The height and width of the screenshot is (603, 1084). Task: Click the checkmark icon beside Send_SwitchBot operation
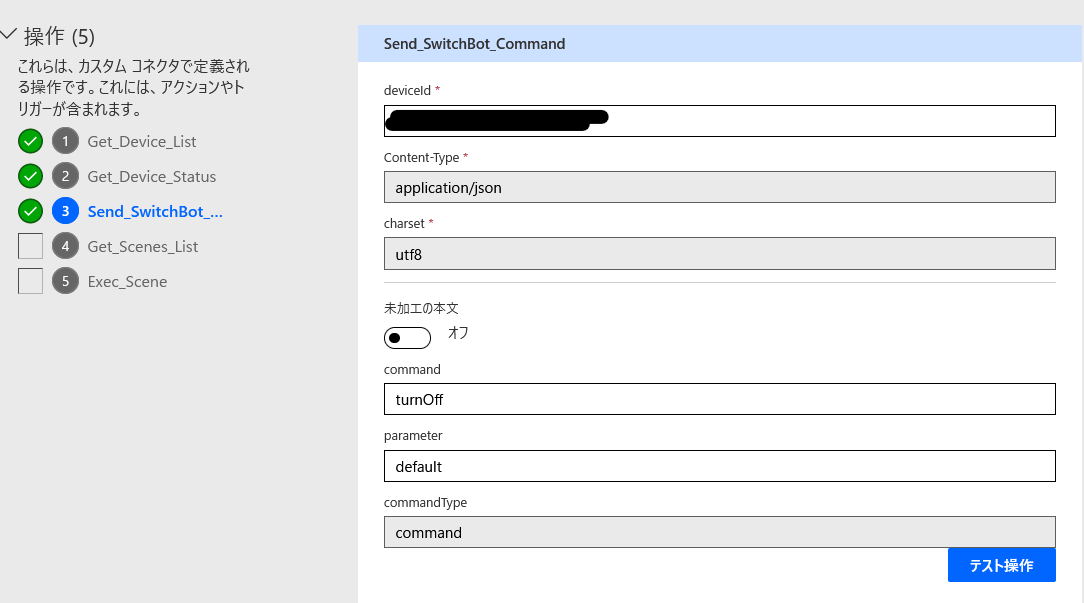click(x=29, y=211)
